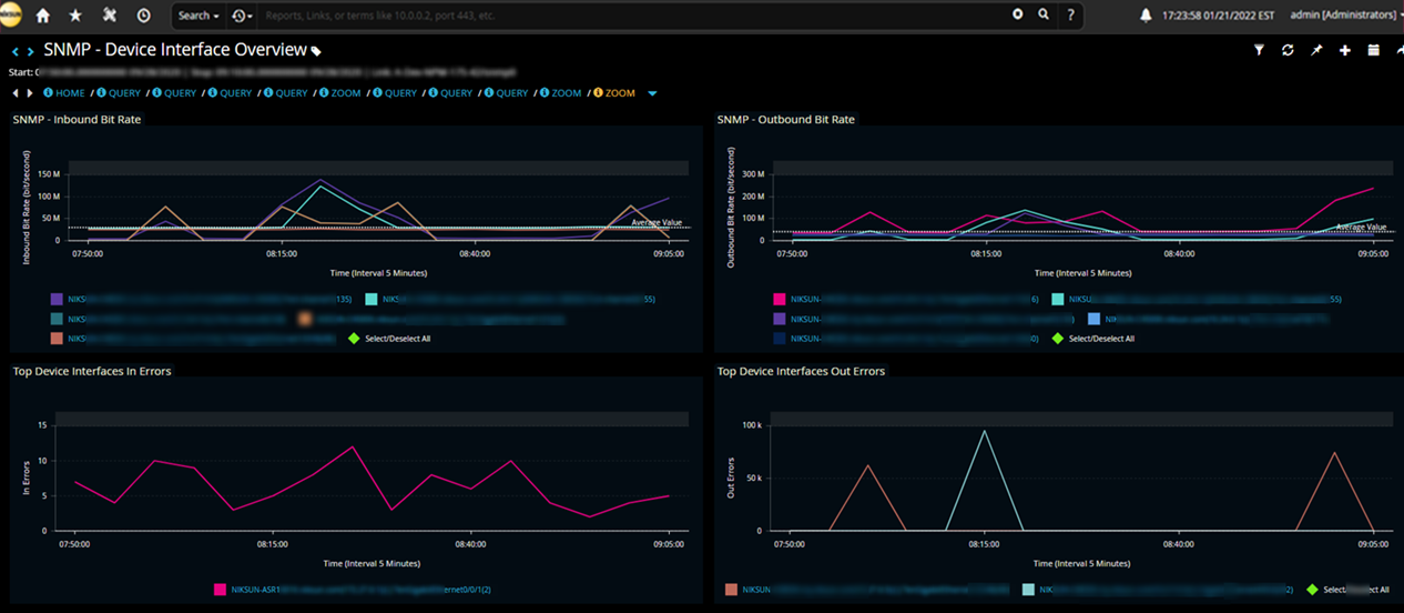This screenshot has height=613, width=1404.
Task: Click the Average Value label in Outbound chart
Action: 1361,227
